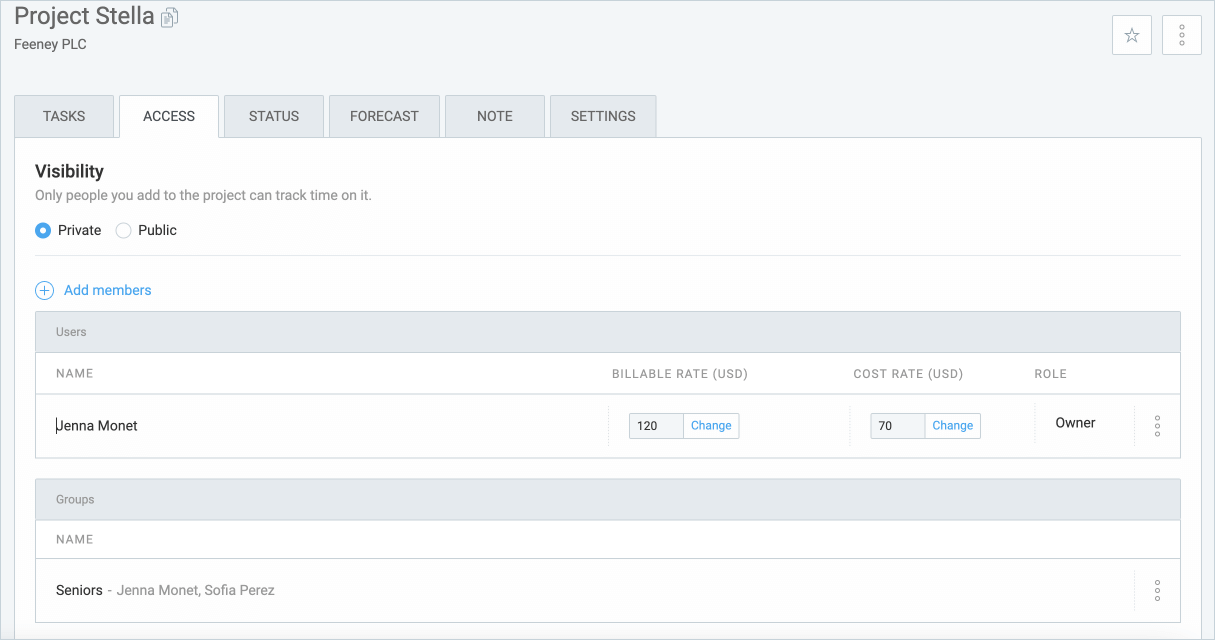
Task: Change Jenna Monet's cost rate
Action: click(x=952, y=425)
